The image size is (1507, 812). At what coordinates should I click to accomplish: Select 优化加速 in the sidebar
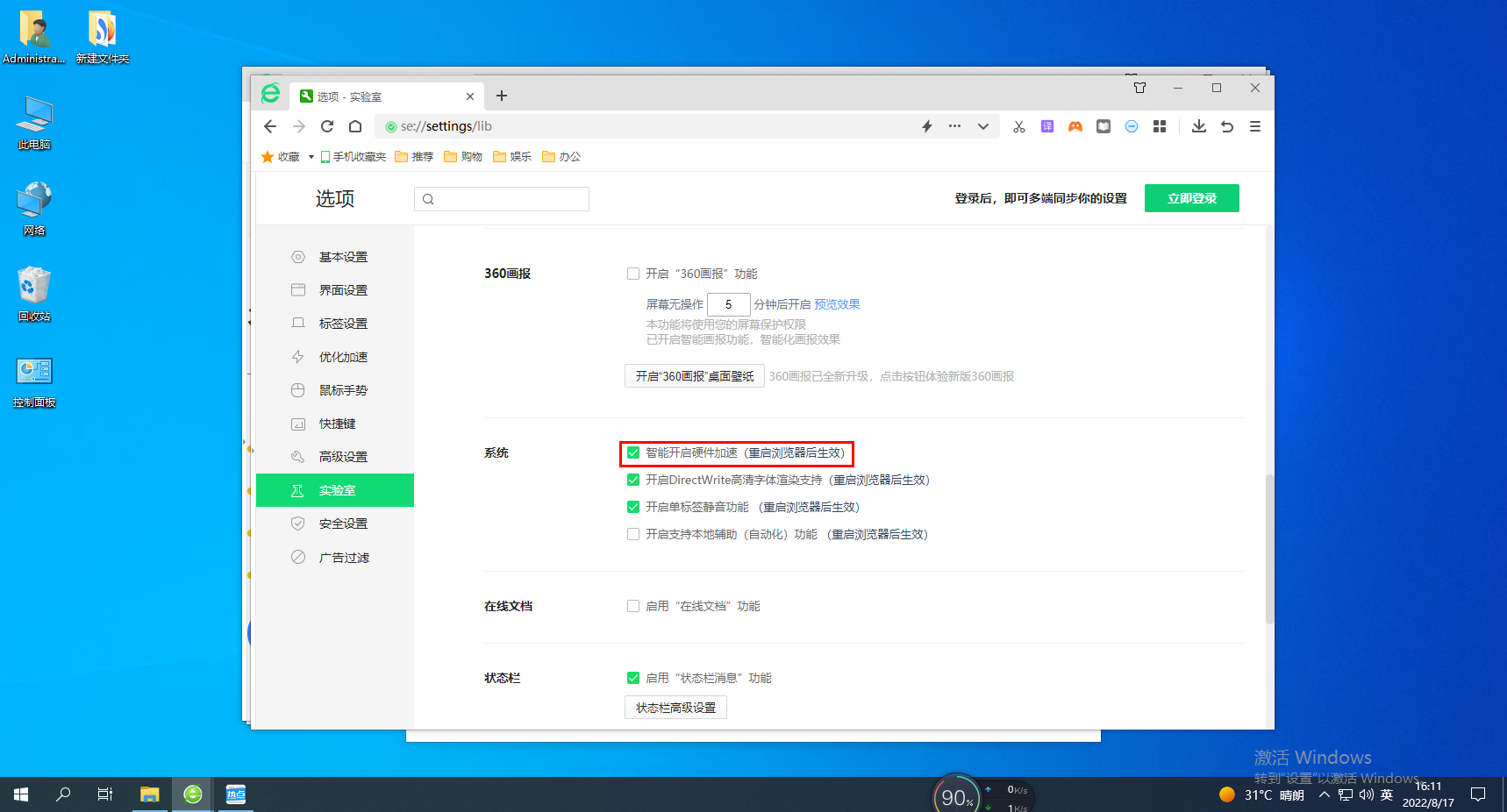point(335,357)
